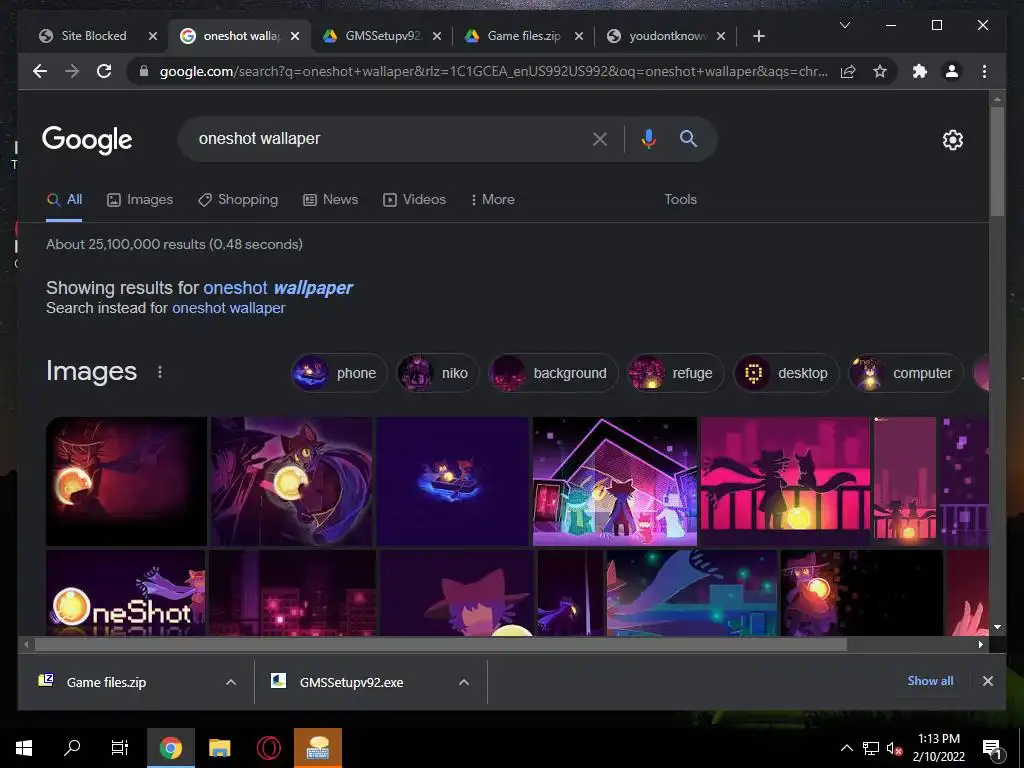Click the horizontal scrollbar right arrow
Viewport: 1024px width, 768px height.
coord(981,645)
